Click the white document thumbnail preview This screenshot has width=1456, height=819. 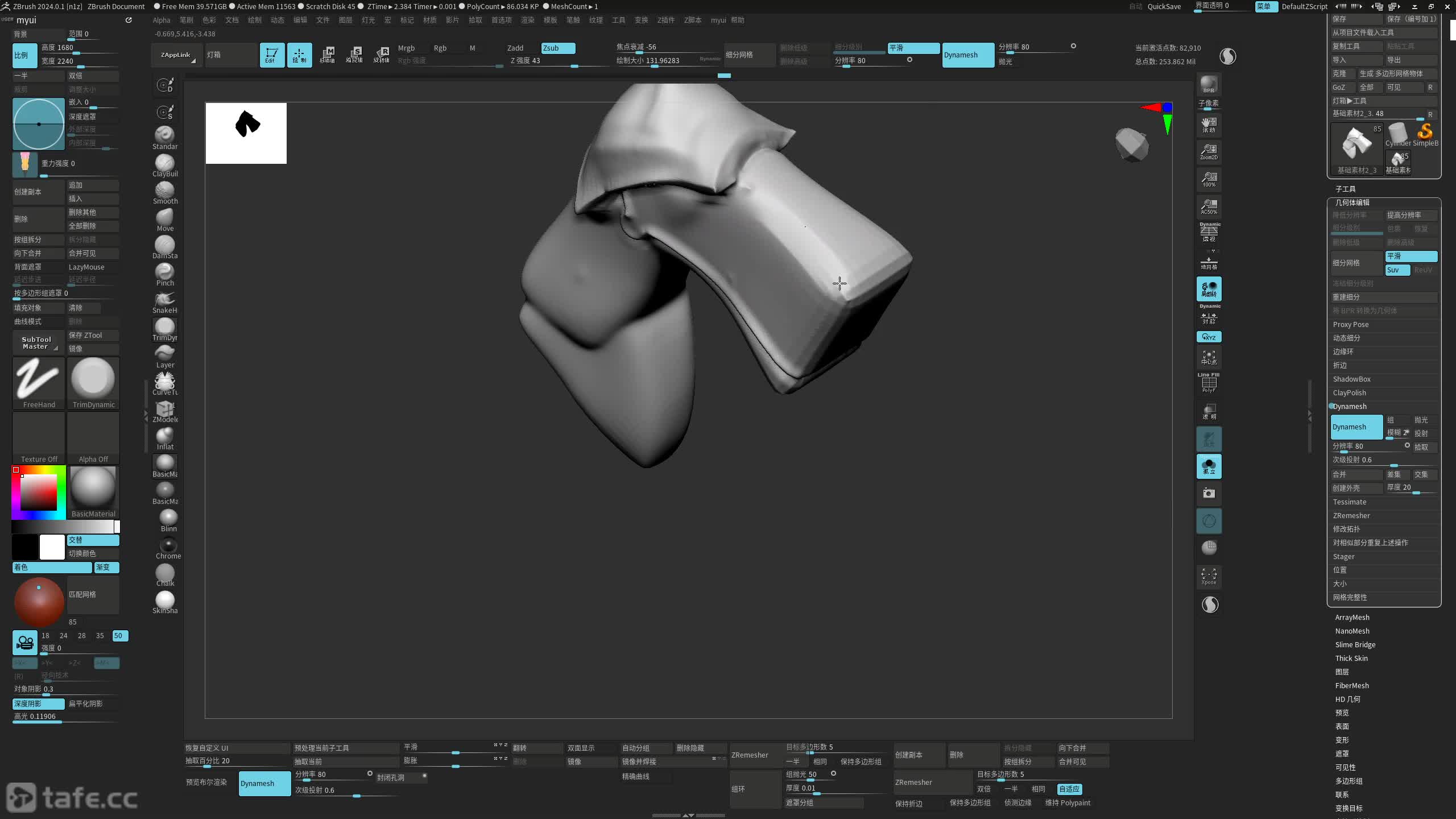[x=246, y=133]
